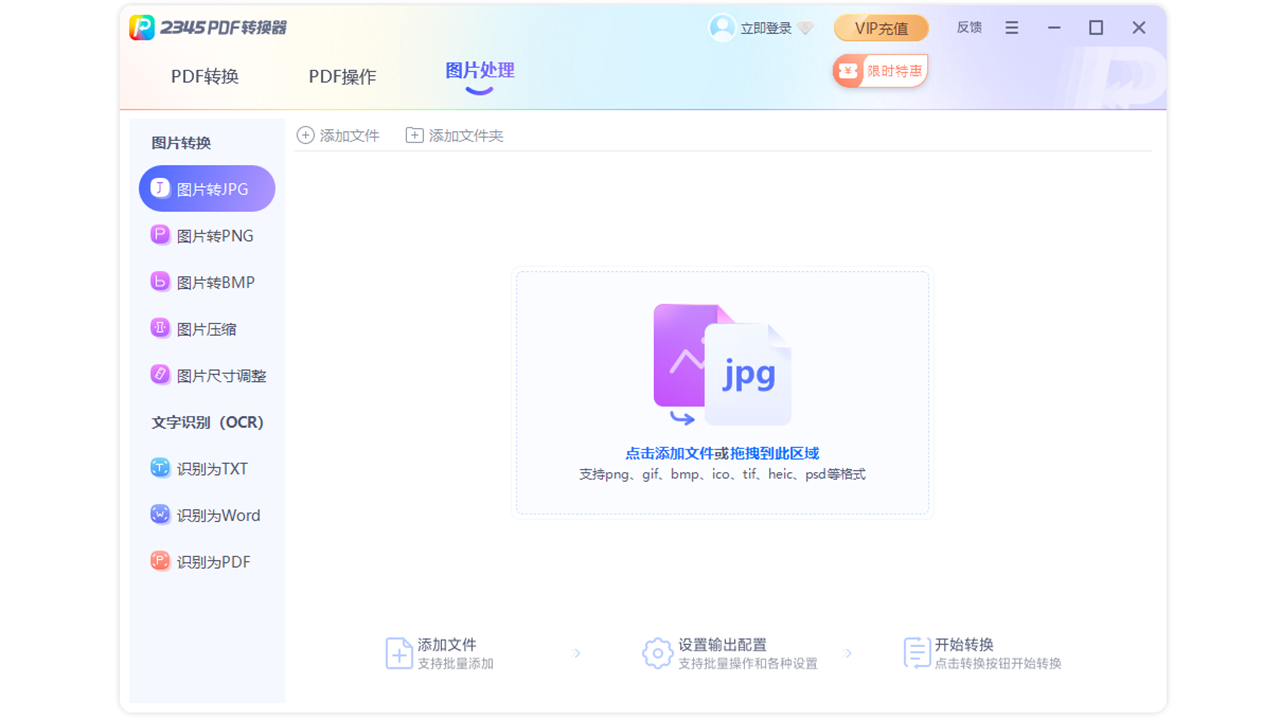Switch to the PDF操作 tab
Screen dimensions: 1280x720
(343, 76)
